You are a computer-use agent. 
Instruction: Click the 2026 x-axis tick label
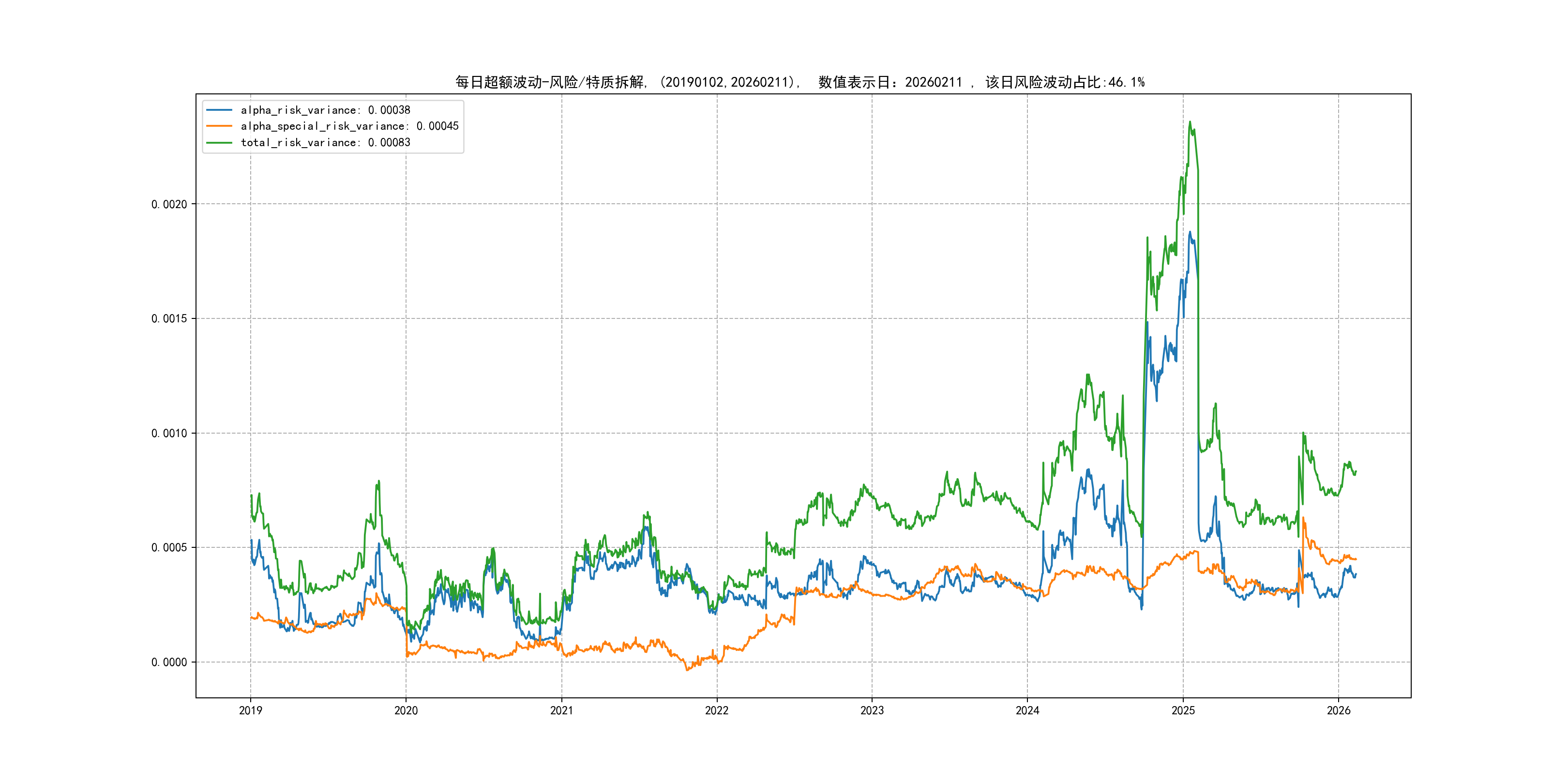1339,710
